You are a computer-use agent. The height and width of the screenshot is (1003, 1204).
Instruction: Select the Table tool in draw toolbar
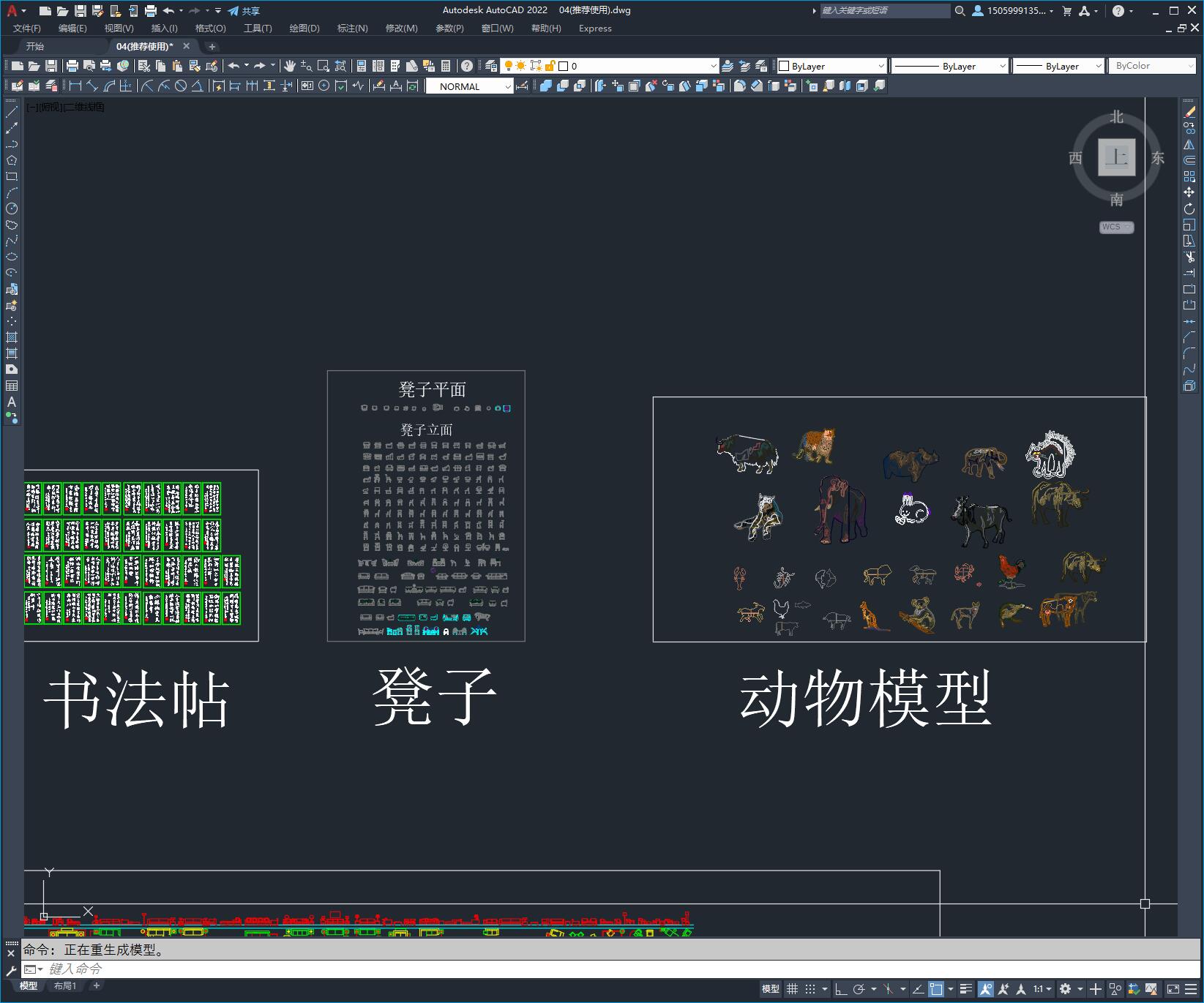[x=12, y=386]
